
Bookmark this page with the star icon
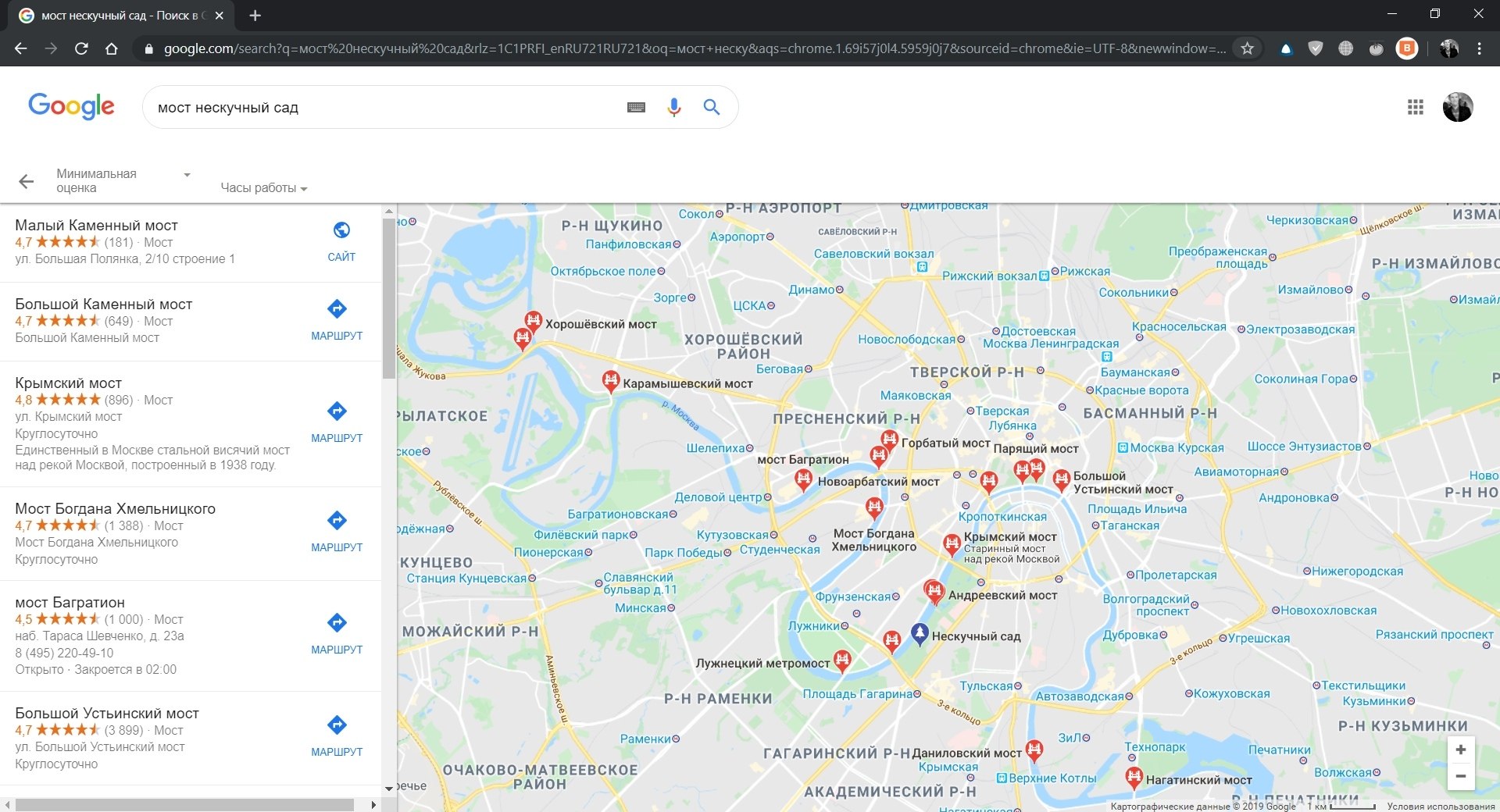point(1247,48)
